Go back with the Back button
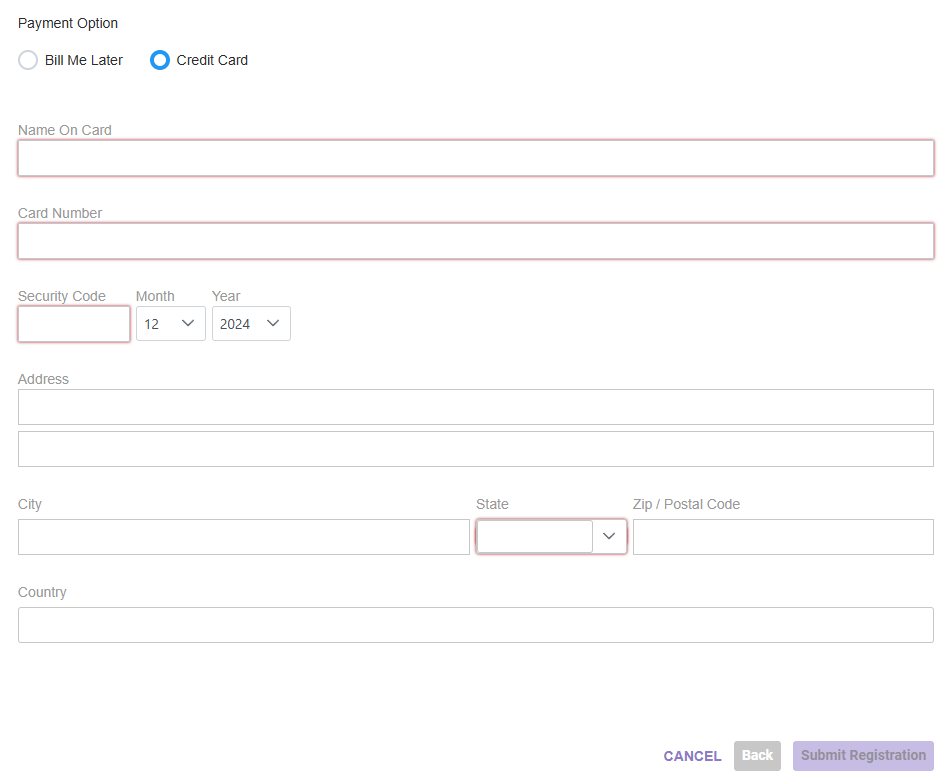952x781 pixels. pyautogui.click(x=757, y=755)
